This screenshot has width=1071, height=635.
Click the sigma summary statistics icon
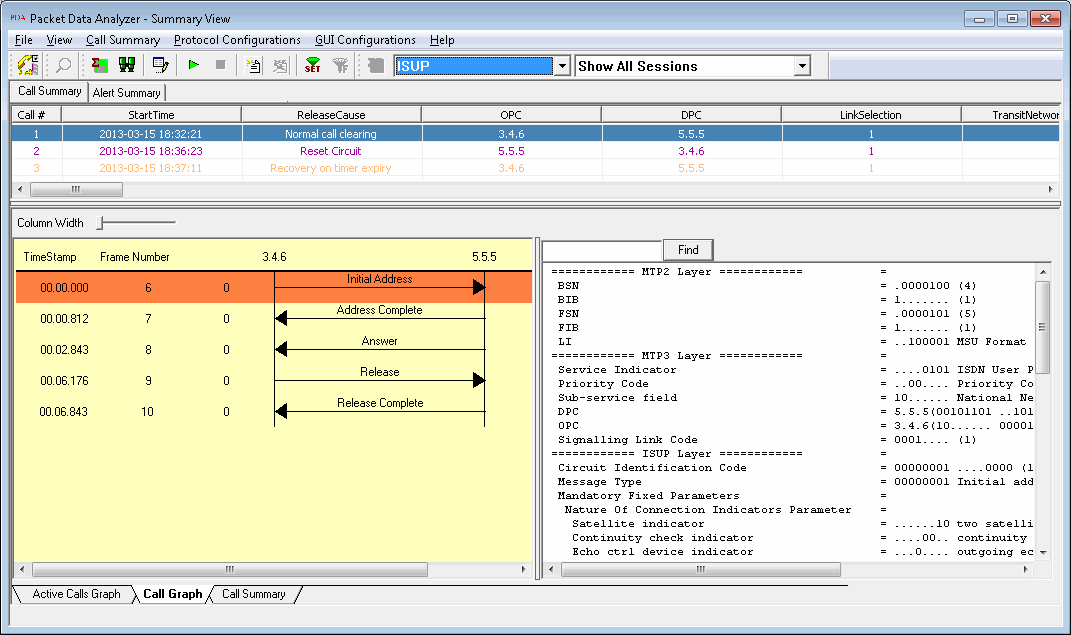point(100,66)
